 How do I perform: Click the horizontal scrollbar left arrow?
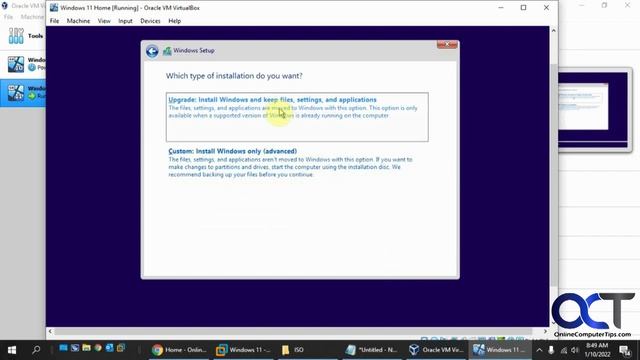pyautogui.click(x=50, y=331)
